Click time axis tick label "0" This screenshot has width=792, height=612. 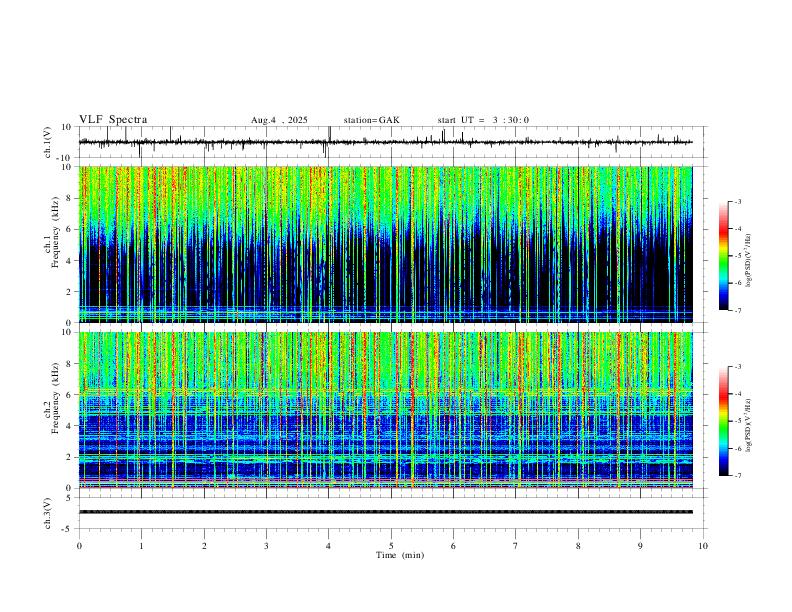[79, 546]
